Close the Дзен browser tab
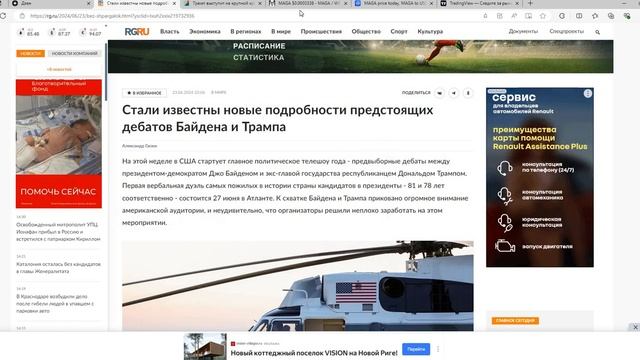 tap(89, 3)
